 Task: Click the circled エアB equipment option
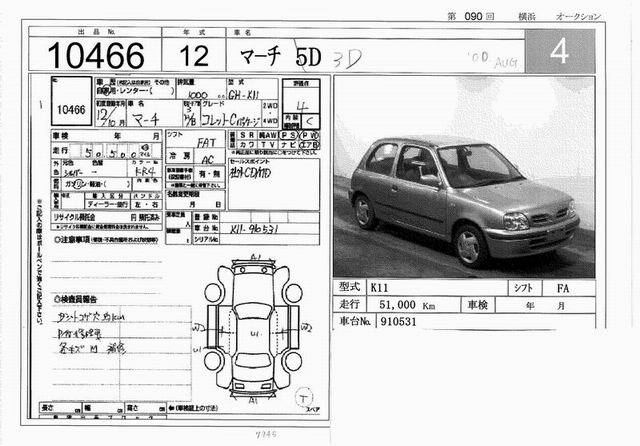pyautogui.click(x=309, y=144)
